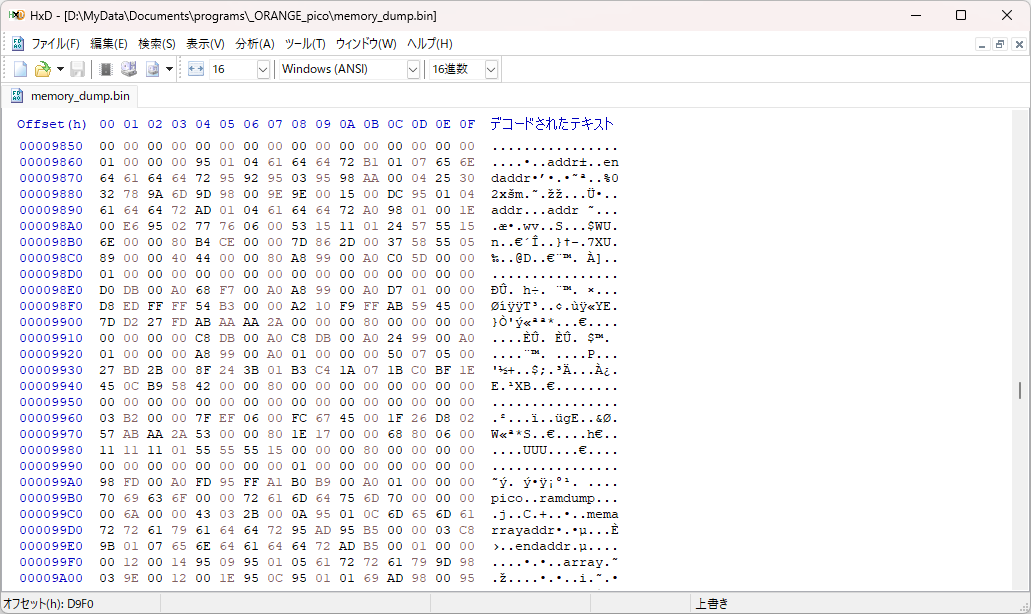This screenshot has height=614, width=1031.
Task: Click the 00 column header
Action: point(107,124)
